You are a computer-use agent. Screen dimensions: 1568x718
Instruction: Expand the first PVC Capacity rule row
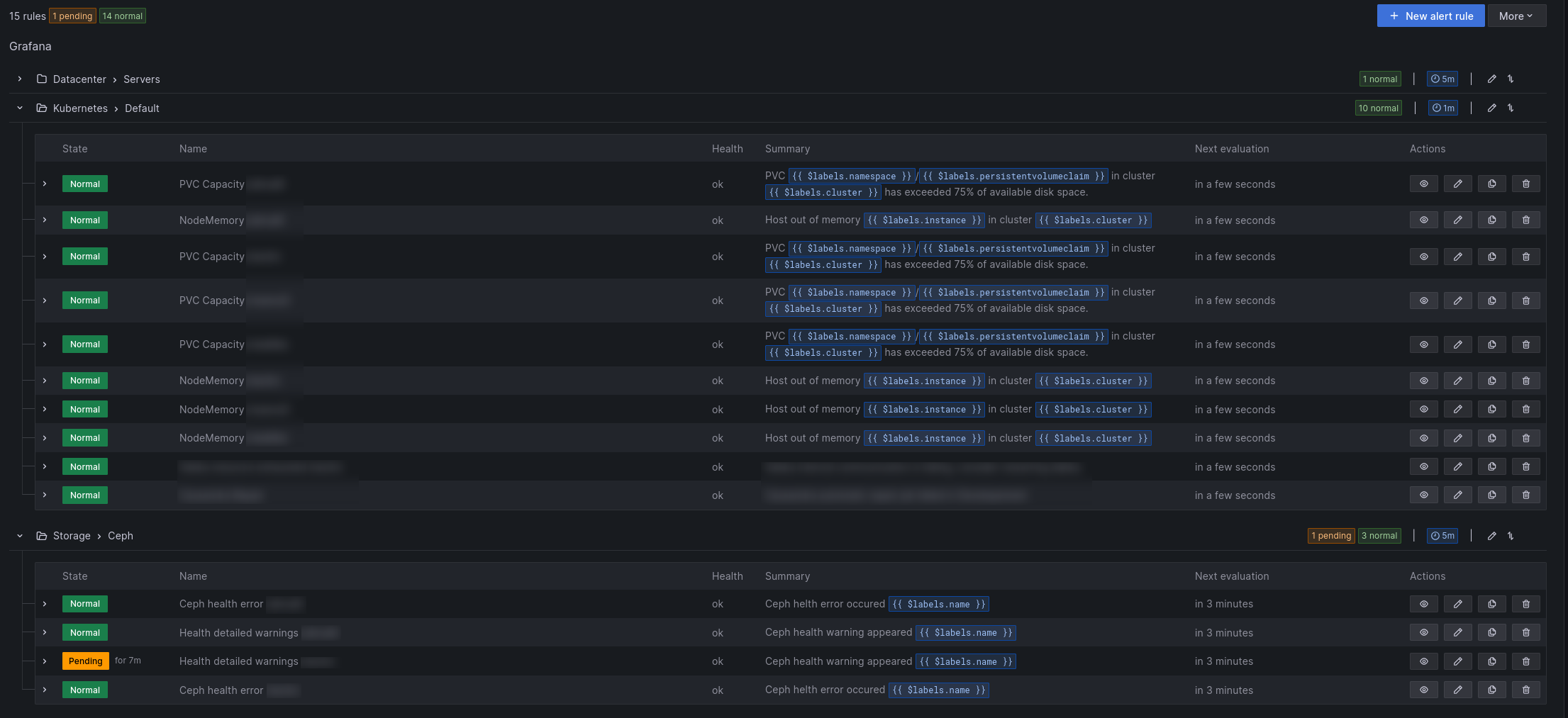(x=45, y=184)
